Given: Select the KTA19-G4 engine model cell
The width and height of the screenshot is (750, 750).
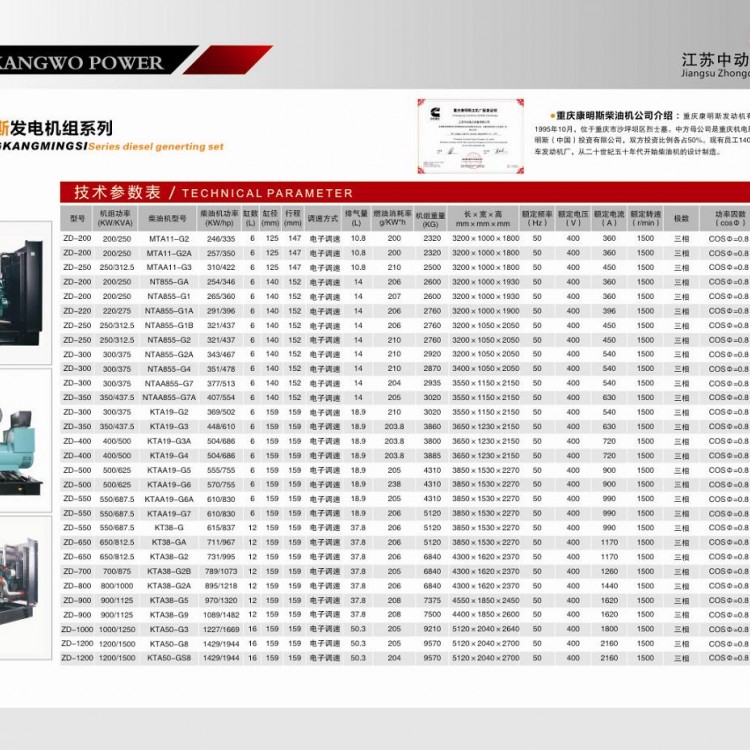Looking at the screenshot, I should [169, 456].
